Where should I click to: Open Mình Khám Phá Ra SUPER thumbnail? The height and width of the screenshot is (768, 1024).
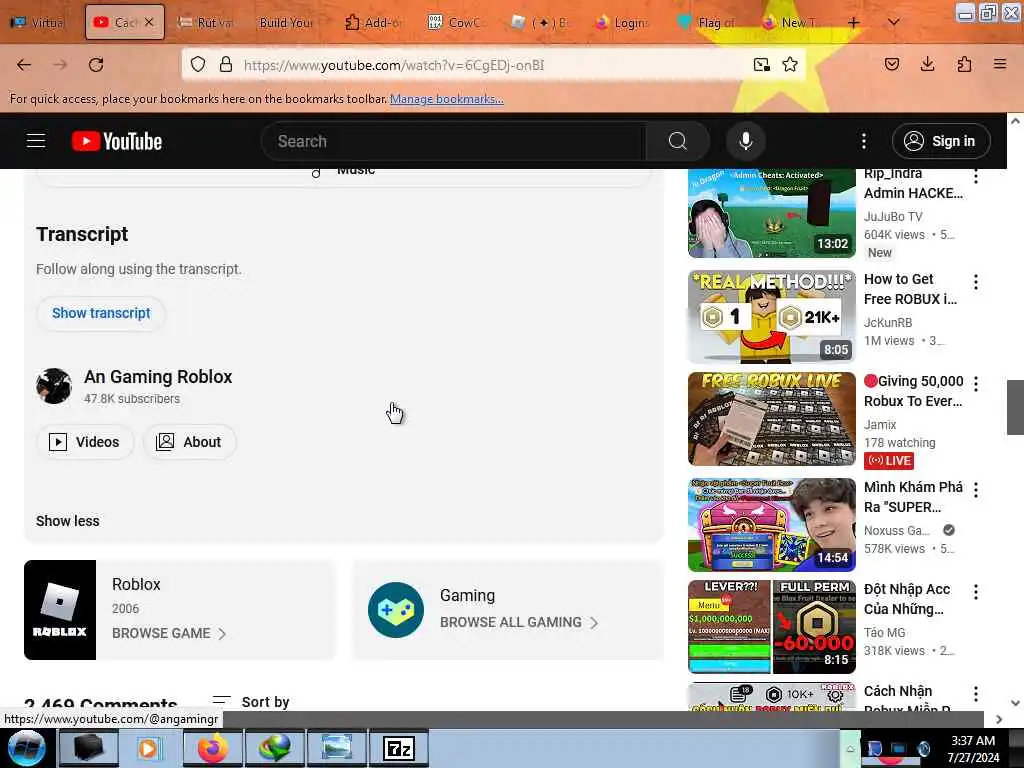[x=771, y=525]
